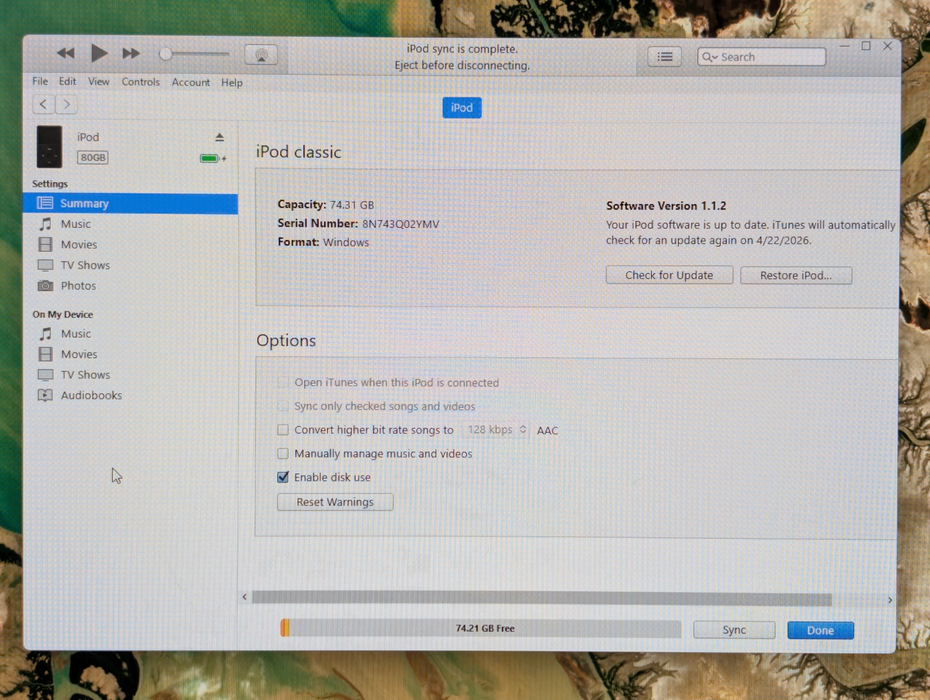Viewport: 930px width, 700px height.
Task: Click the 80GB capacity badge
Action: [93, 157]
